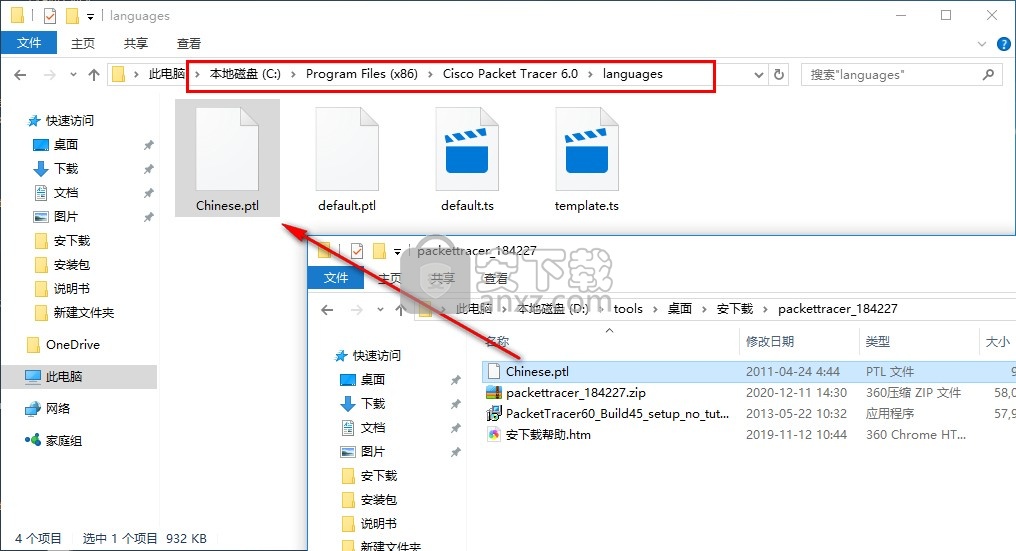Open 文档 in packettracer_184227 sidebar
Screen dimensions: 1016x551
point(363,428)
